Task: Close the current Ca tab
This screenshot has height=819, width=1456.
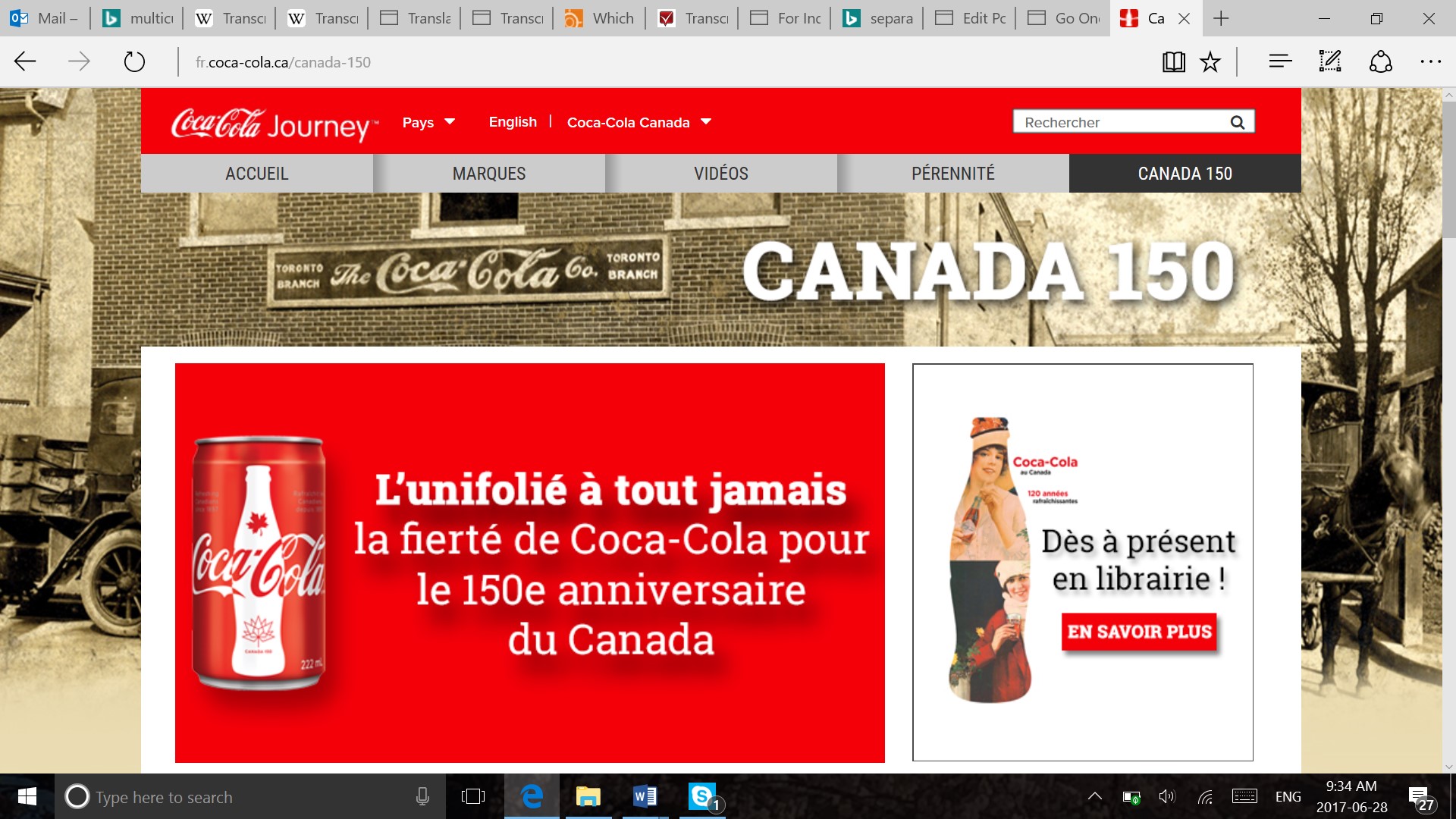Action: click(1184, 18)
